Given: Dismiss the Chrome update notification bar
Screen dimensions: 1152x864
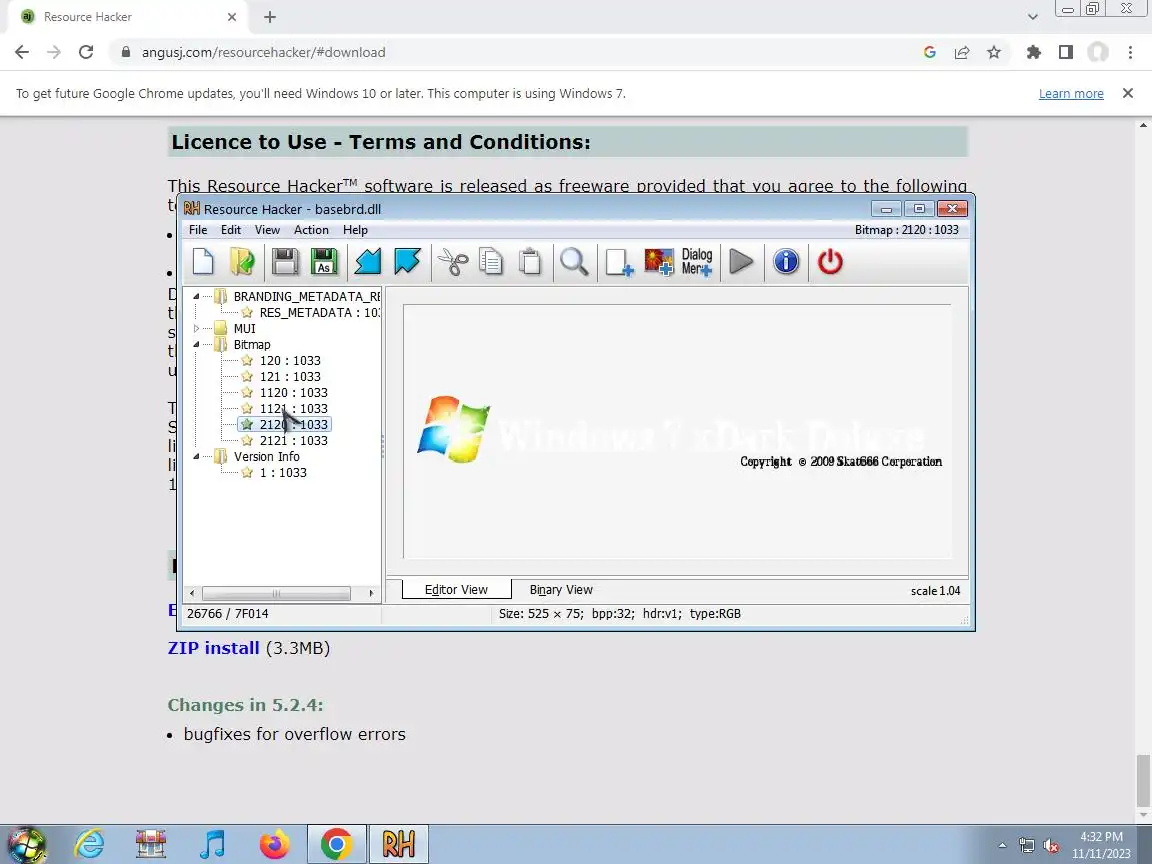Looking at the screenshot, I should 1128,93.
